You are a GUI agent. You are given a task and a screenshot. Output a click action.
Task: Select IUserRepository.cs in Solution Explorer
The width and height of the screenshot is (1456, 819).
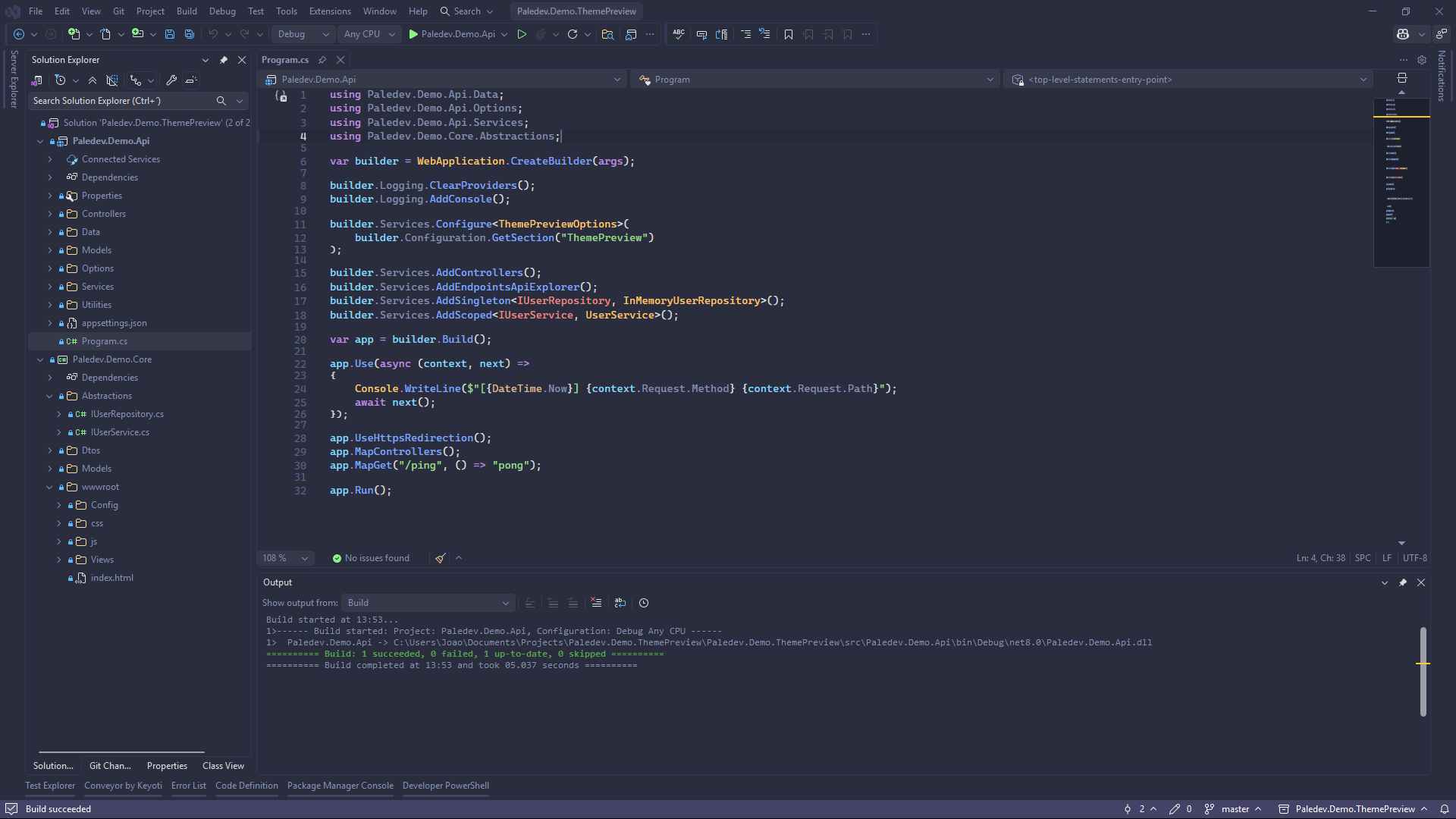tap(127, 414)
